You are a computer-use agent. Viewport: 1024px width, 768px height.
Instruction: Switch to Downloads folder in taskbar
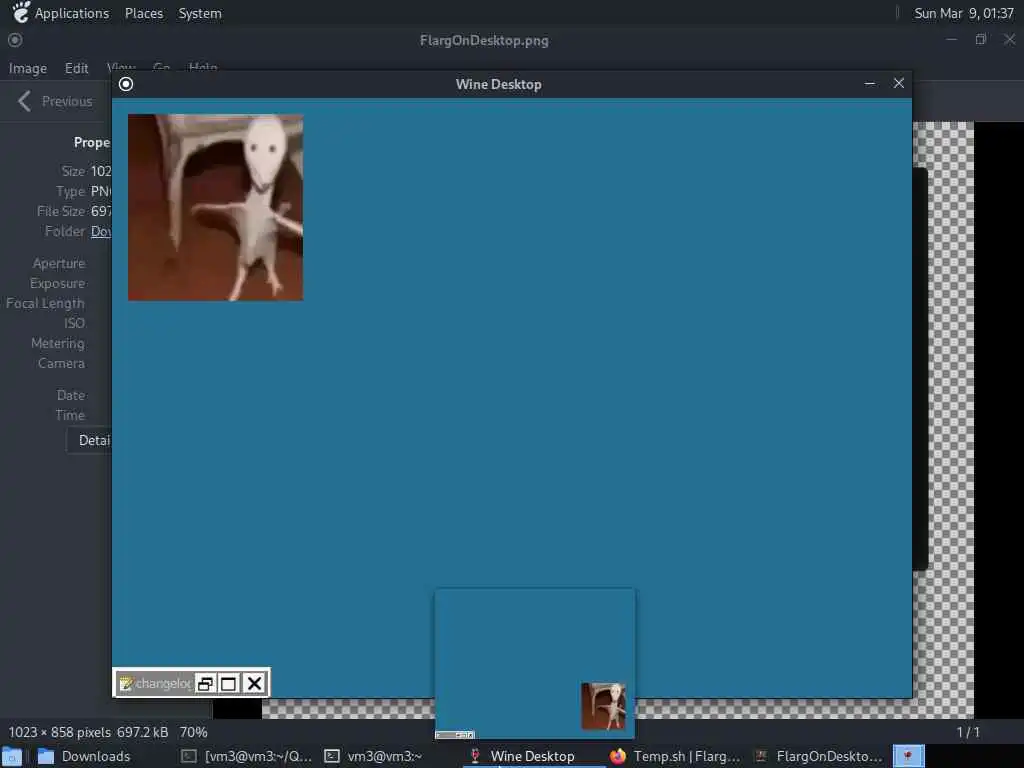(84, 756)
